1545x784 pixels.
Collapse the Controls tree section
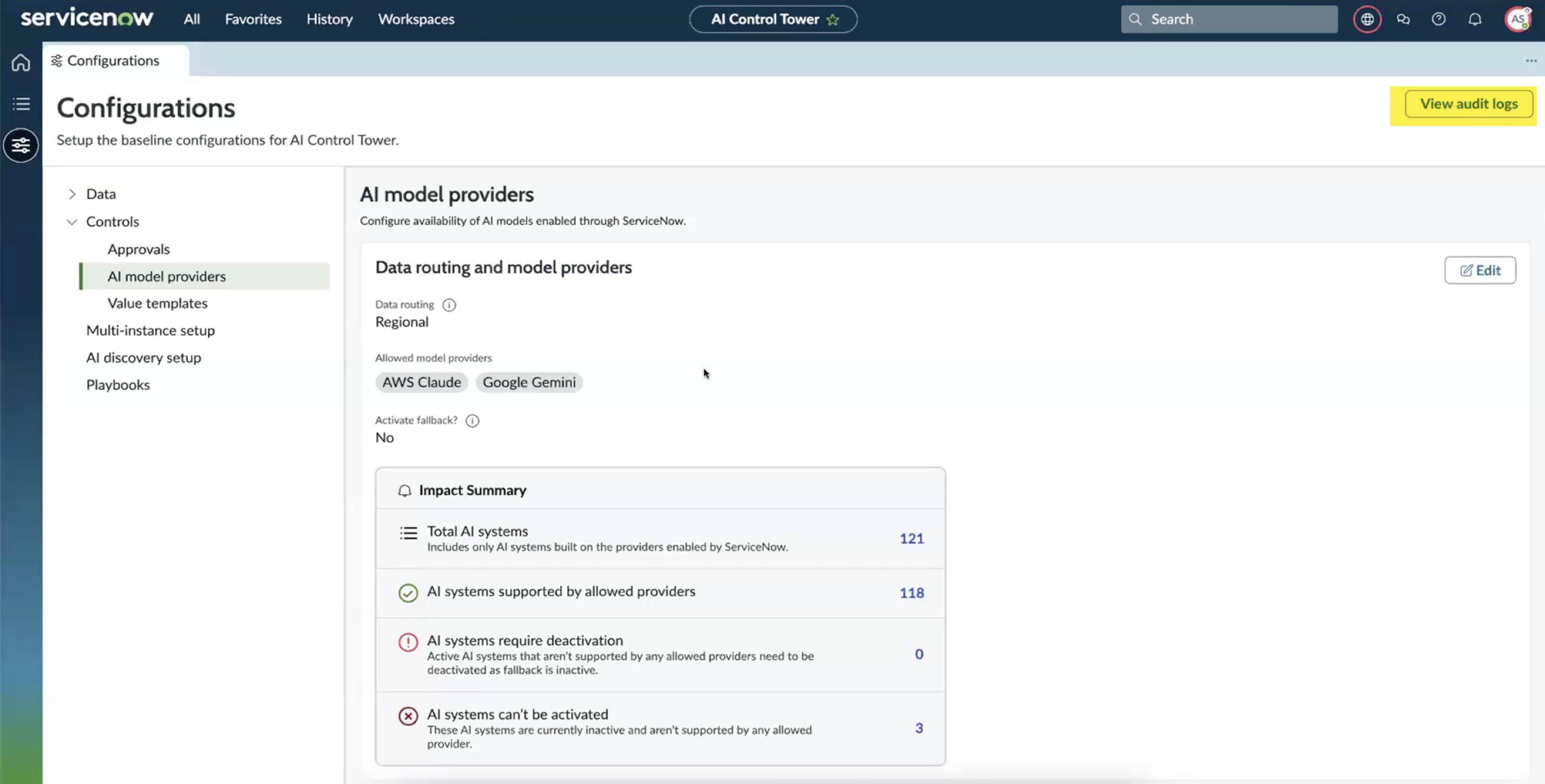72,222
